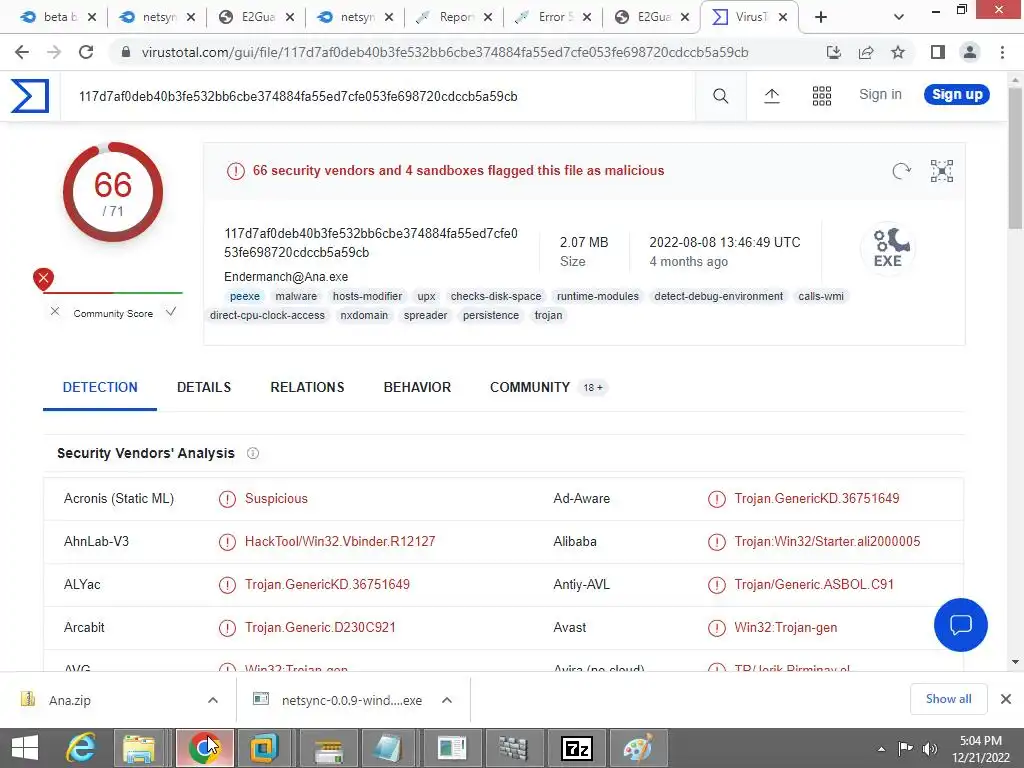The height and width of the screenshot is (768, 1024).
Task: Click the reanalyze file refresh icon
Action: (x=901, y=171)
